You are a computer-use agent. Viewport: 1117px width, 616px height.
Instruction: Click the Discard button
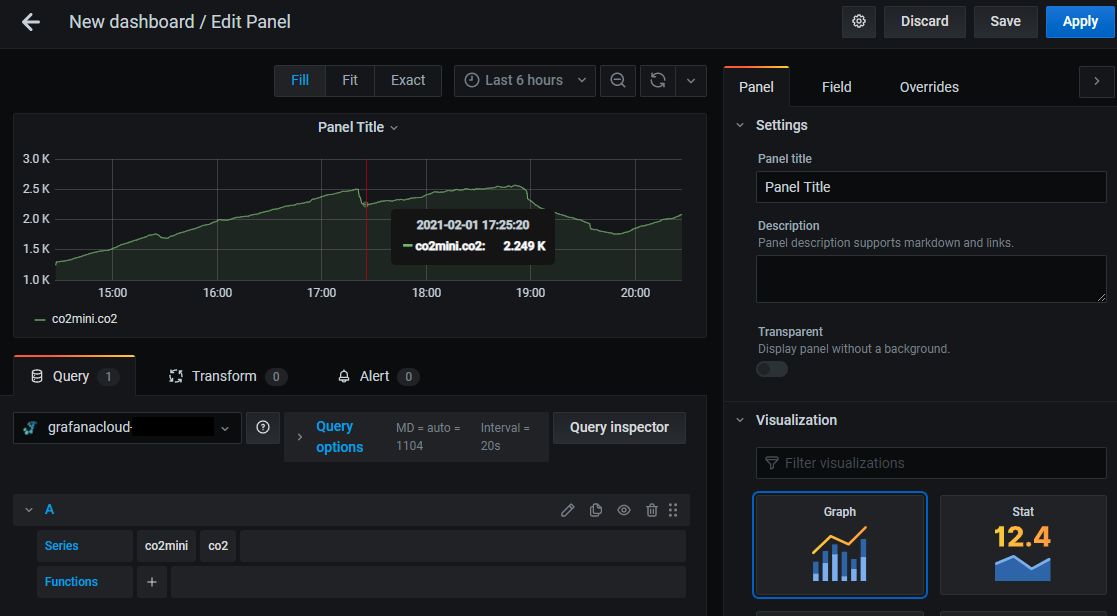tap(924, 21)
